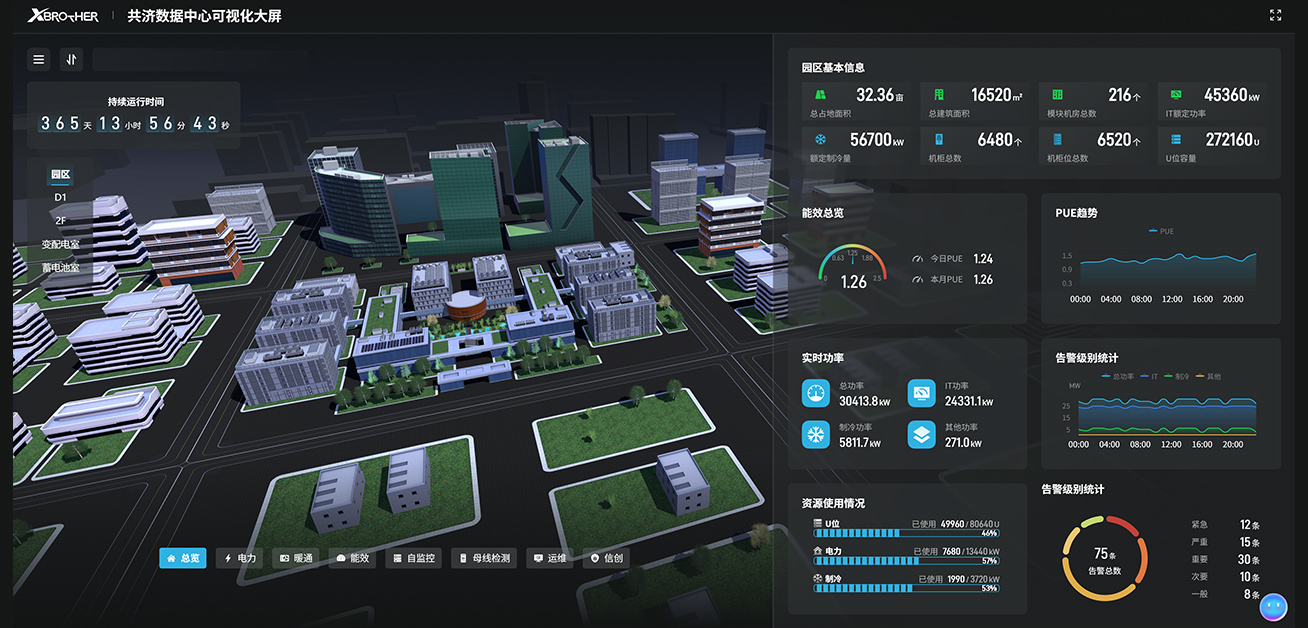Choose 2F in the left navigation

(x=60, y=221)
